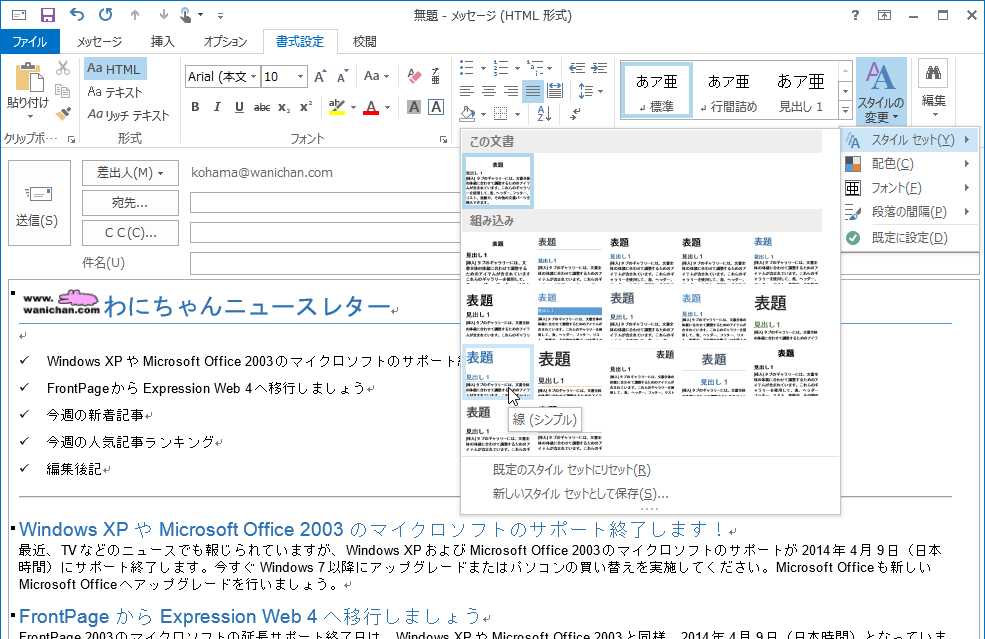The height and width of the screenshot is (639, 985).
Task: Click the multilevel list icon
Action: (x=535, y=68)
